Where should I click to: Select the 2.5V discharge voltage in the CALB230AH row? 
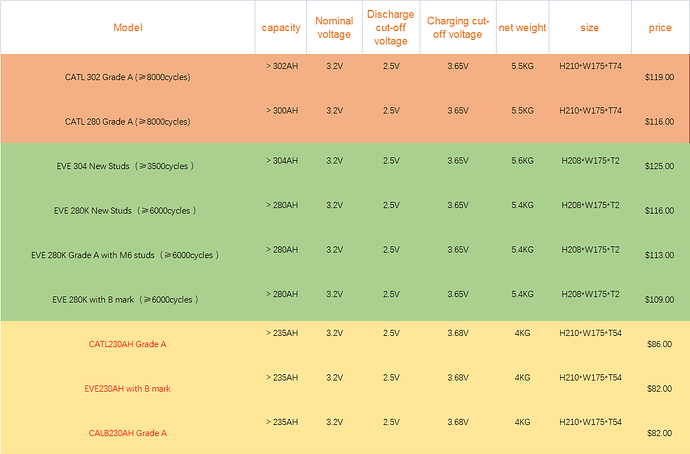391,422
